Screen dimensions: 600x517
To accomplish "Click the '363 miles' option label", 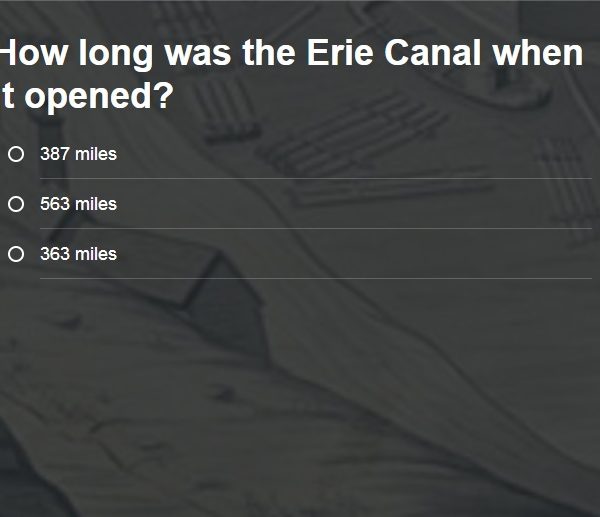I will (78, 254).
